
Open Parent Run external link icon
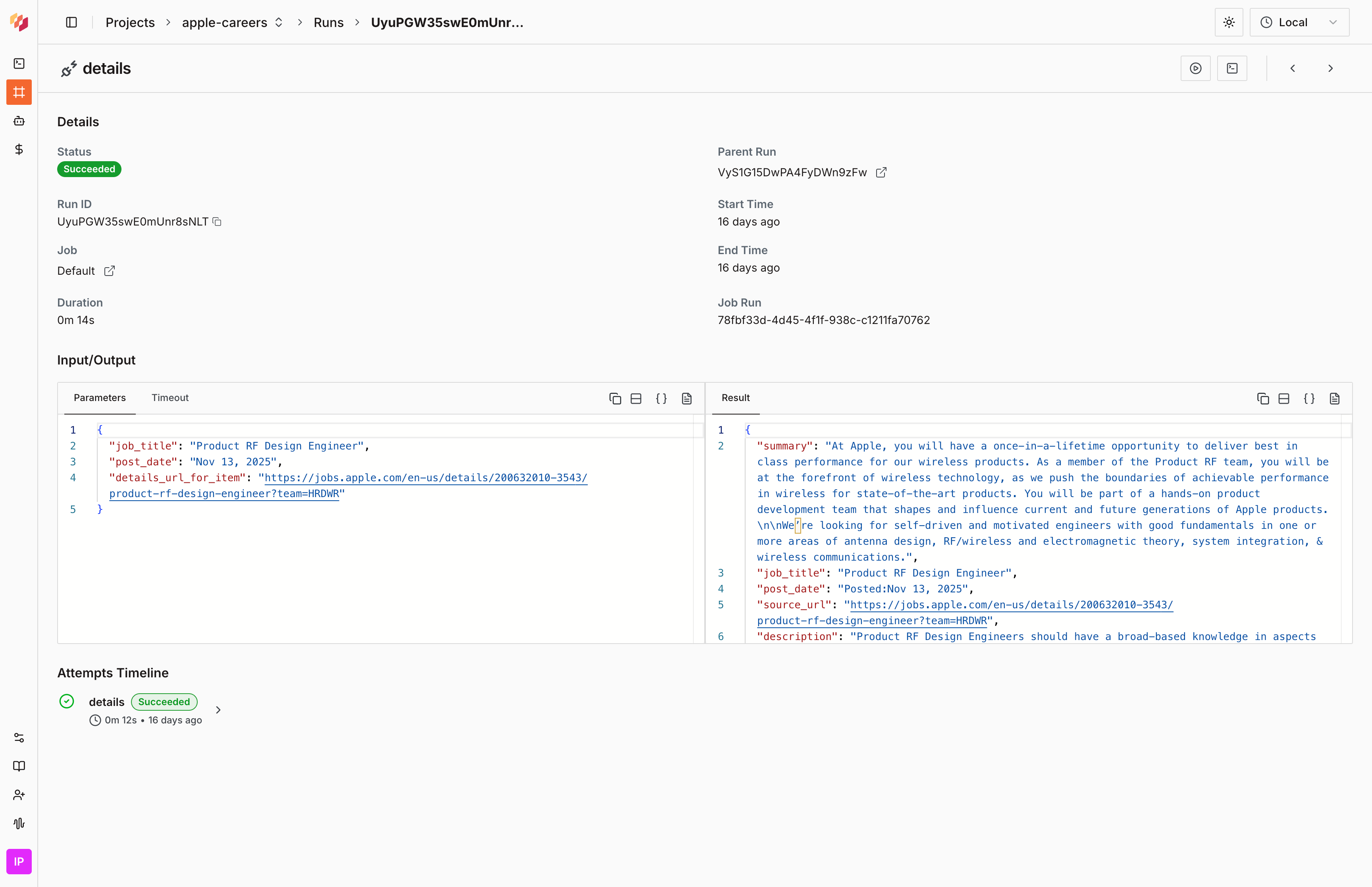[x=881, y=173]
